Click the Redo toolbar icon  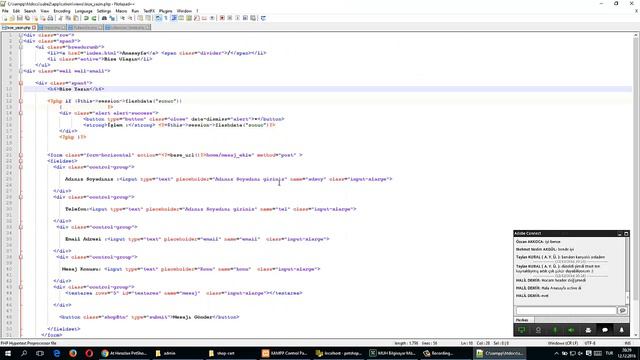coord(94,18)
